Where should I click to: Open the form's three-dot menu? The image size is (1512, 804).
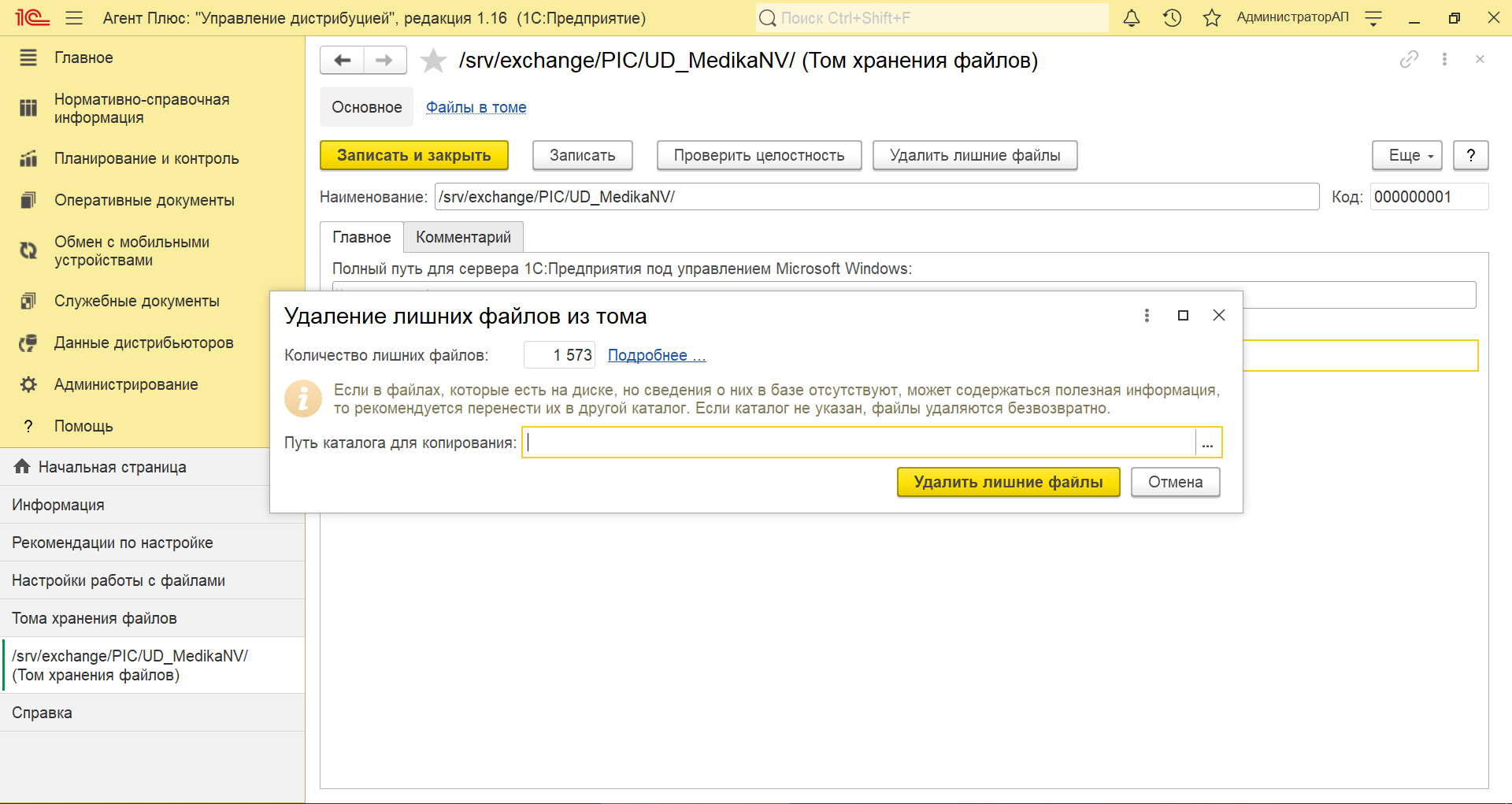click(x=1444, y=59)
